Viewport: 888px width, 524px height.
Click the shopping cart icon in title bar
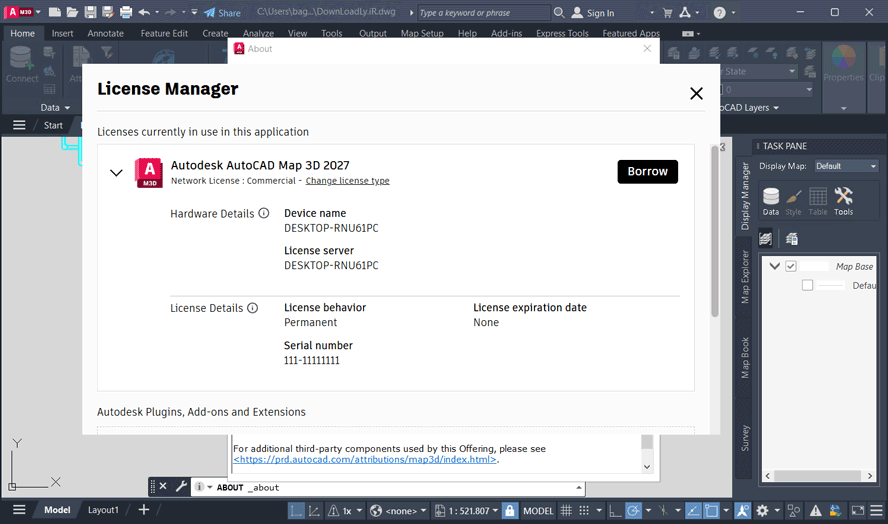click(x=668, y=12)
